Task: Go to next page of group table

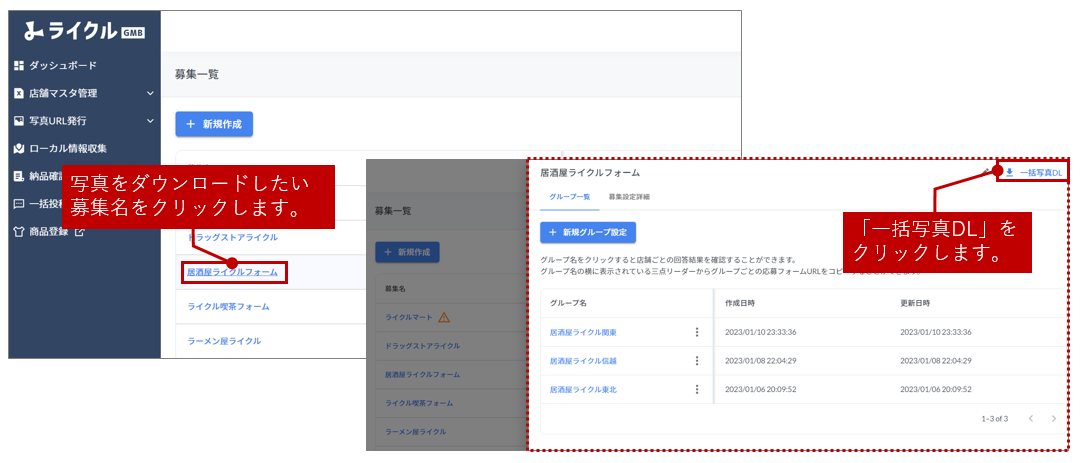Action: (x=1053, y=418)
